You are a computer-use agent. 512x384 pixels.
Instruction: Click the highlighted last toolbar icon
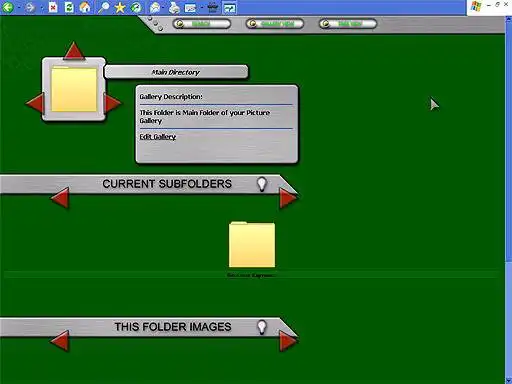coord(229,8)
